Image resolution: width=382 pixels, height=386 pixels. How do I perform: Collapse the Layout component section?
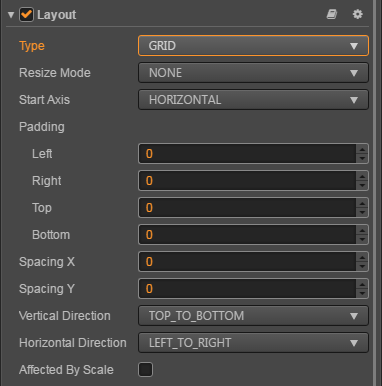tap(11, 15)
